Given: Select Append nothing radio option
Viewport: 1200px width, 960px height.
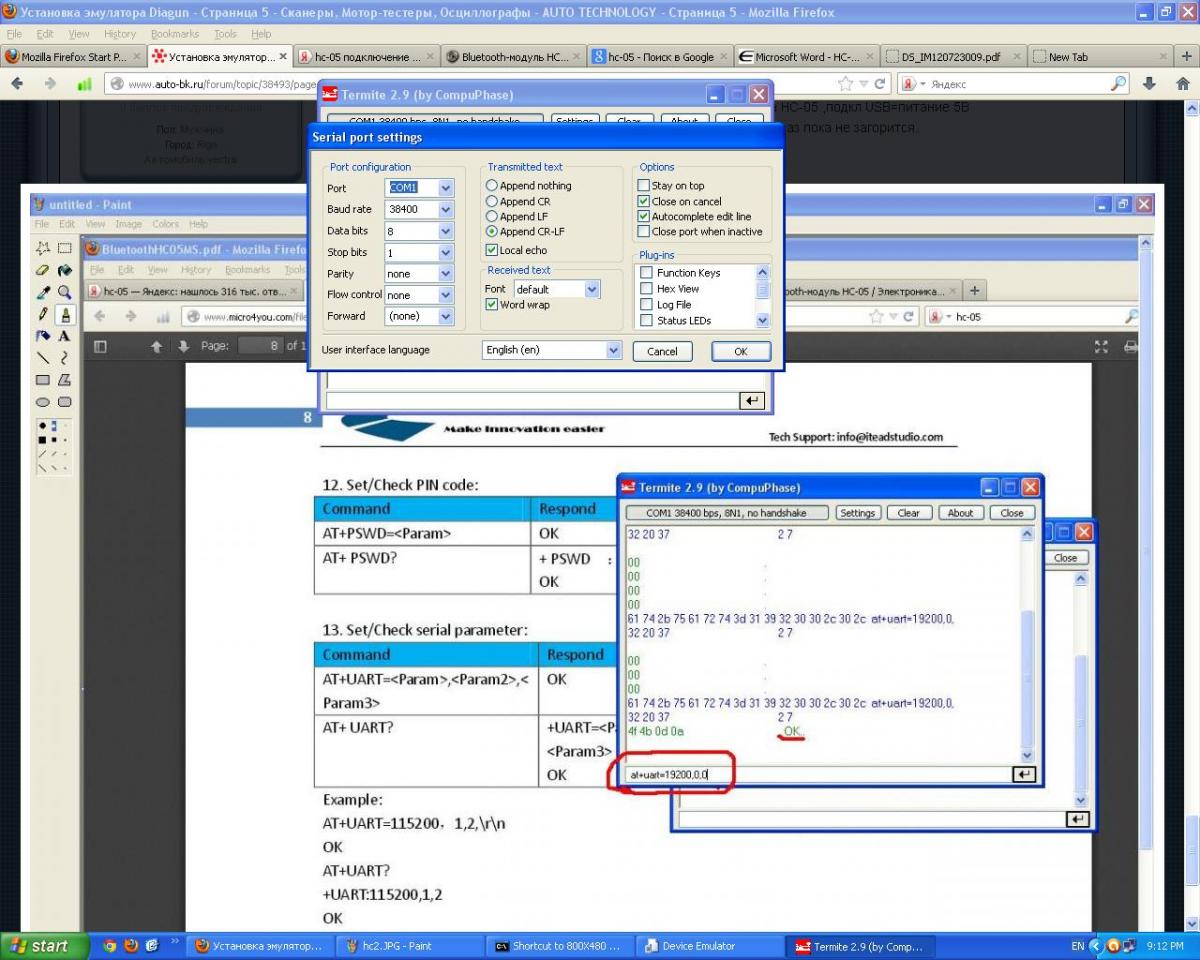Looking at the screenshot, I should [x=529, y=186].
